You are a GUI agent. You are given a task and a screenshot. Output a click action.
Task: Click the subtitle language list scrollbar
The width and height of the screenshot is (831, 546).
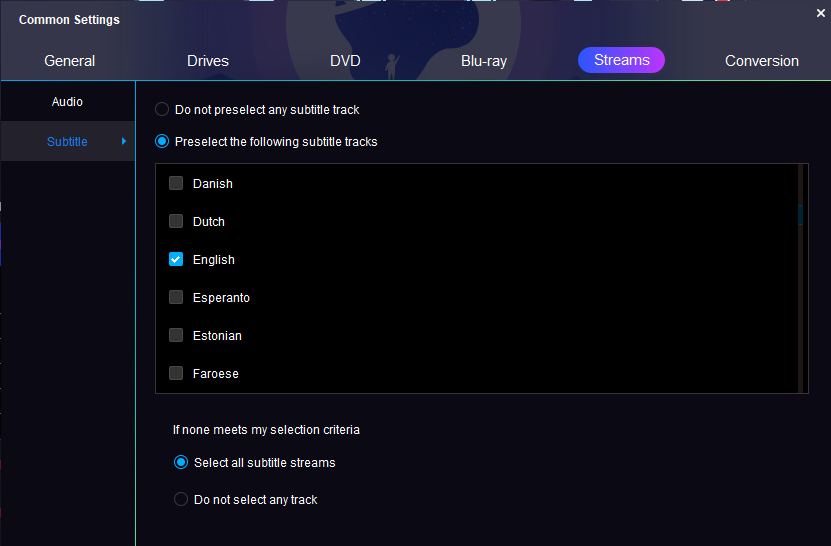[800, 215]
